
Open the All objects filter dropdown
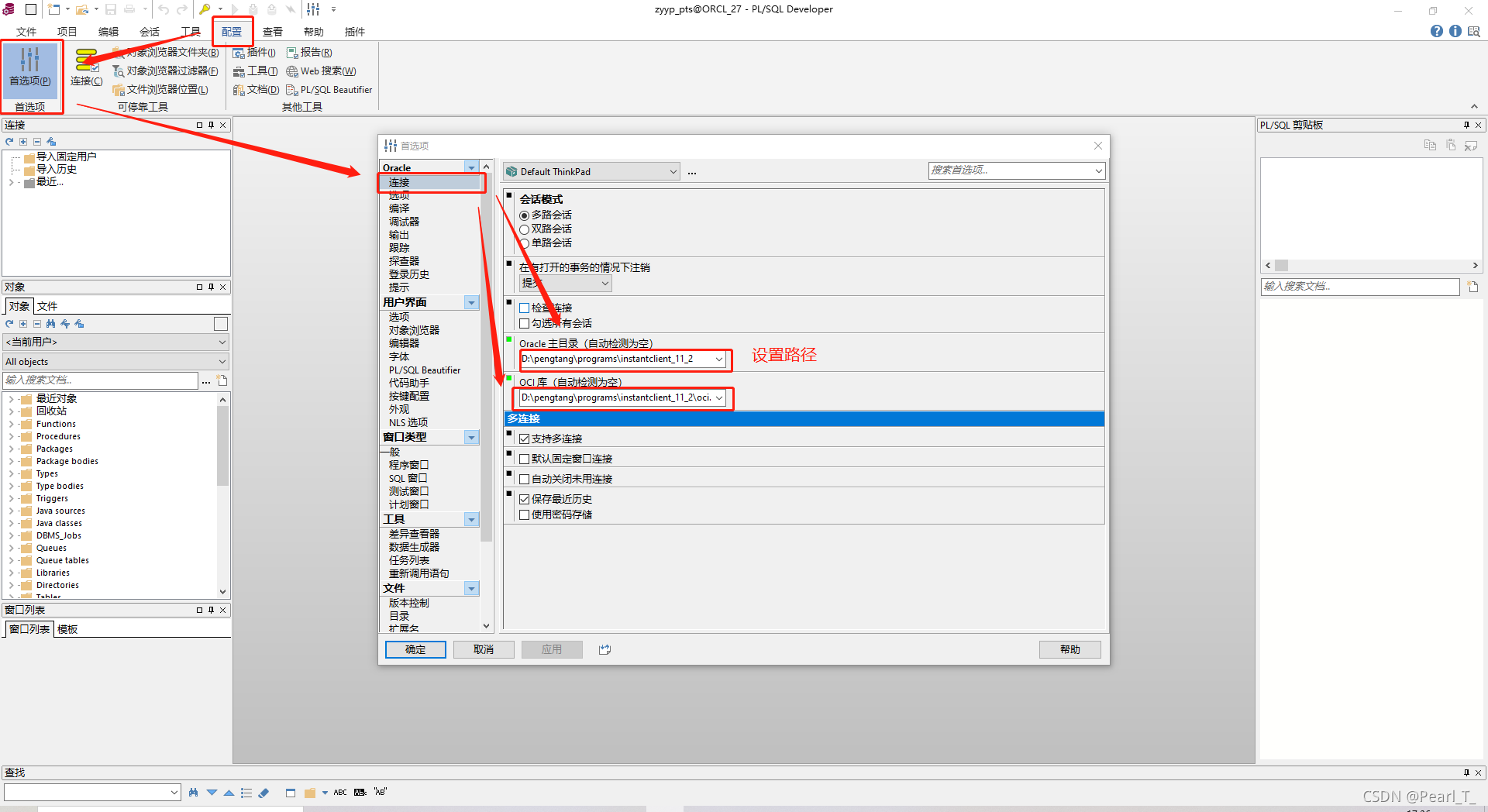coord(115,361)
